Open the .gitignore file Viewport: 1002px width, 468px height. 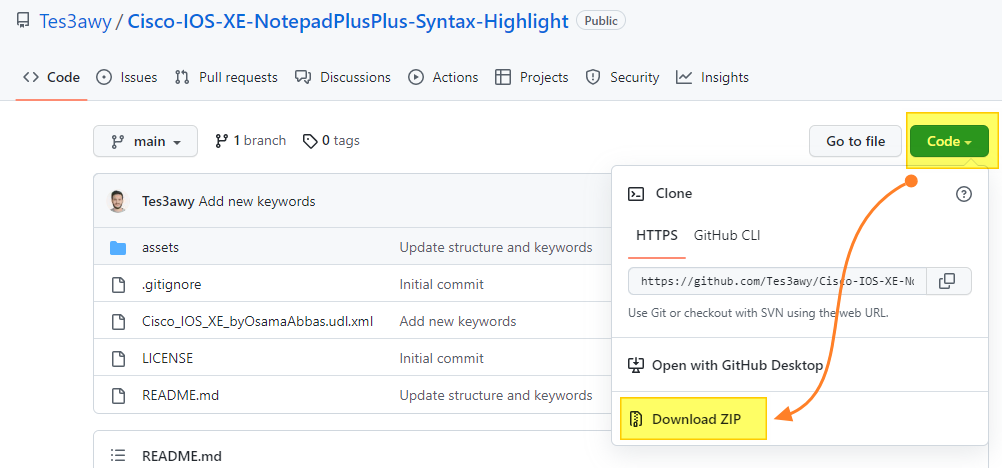(x=171, y=285)
